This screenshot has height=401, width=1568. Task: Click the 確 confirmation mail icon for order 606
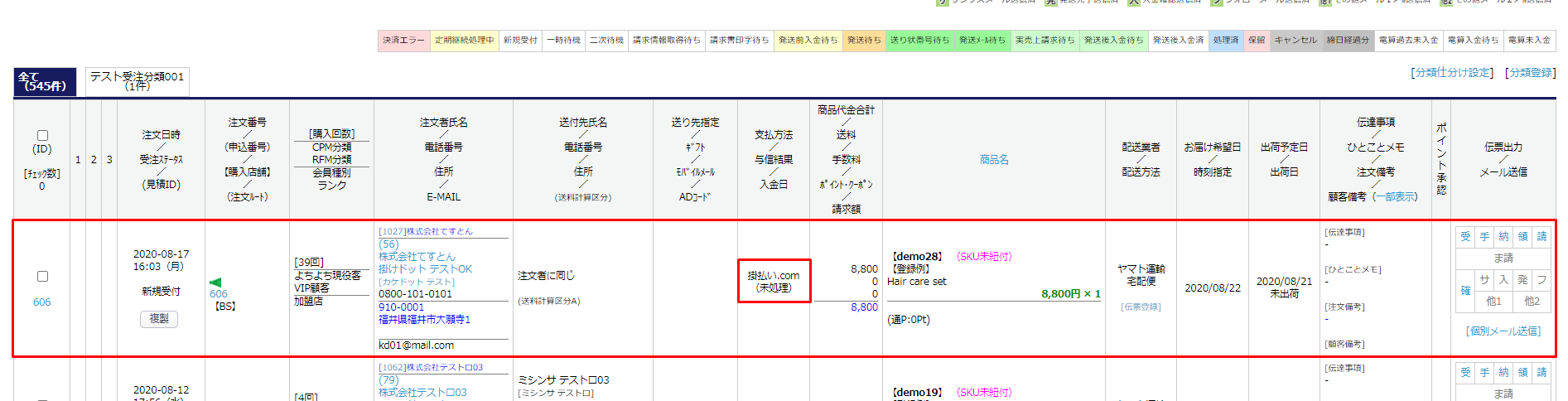1464,291
